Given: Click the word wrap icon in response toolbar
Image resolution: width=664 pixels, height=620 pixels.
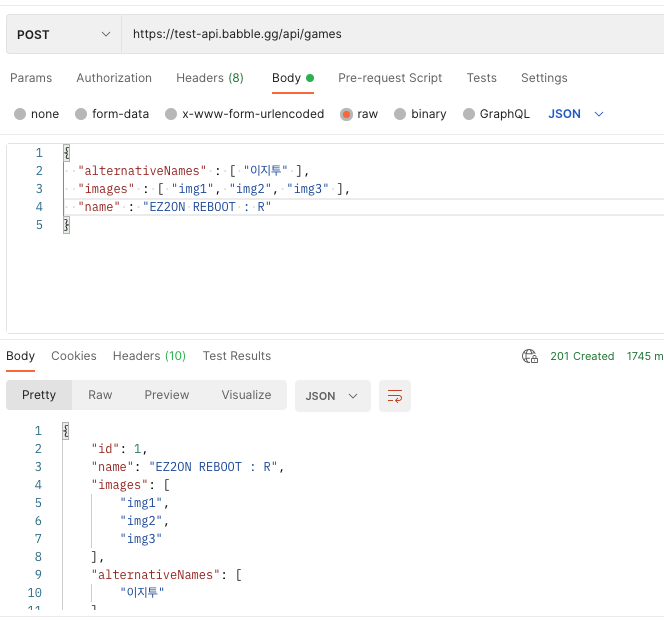Looking at the screenshot, I should pyautogui.click(x=395, y=396).
